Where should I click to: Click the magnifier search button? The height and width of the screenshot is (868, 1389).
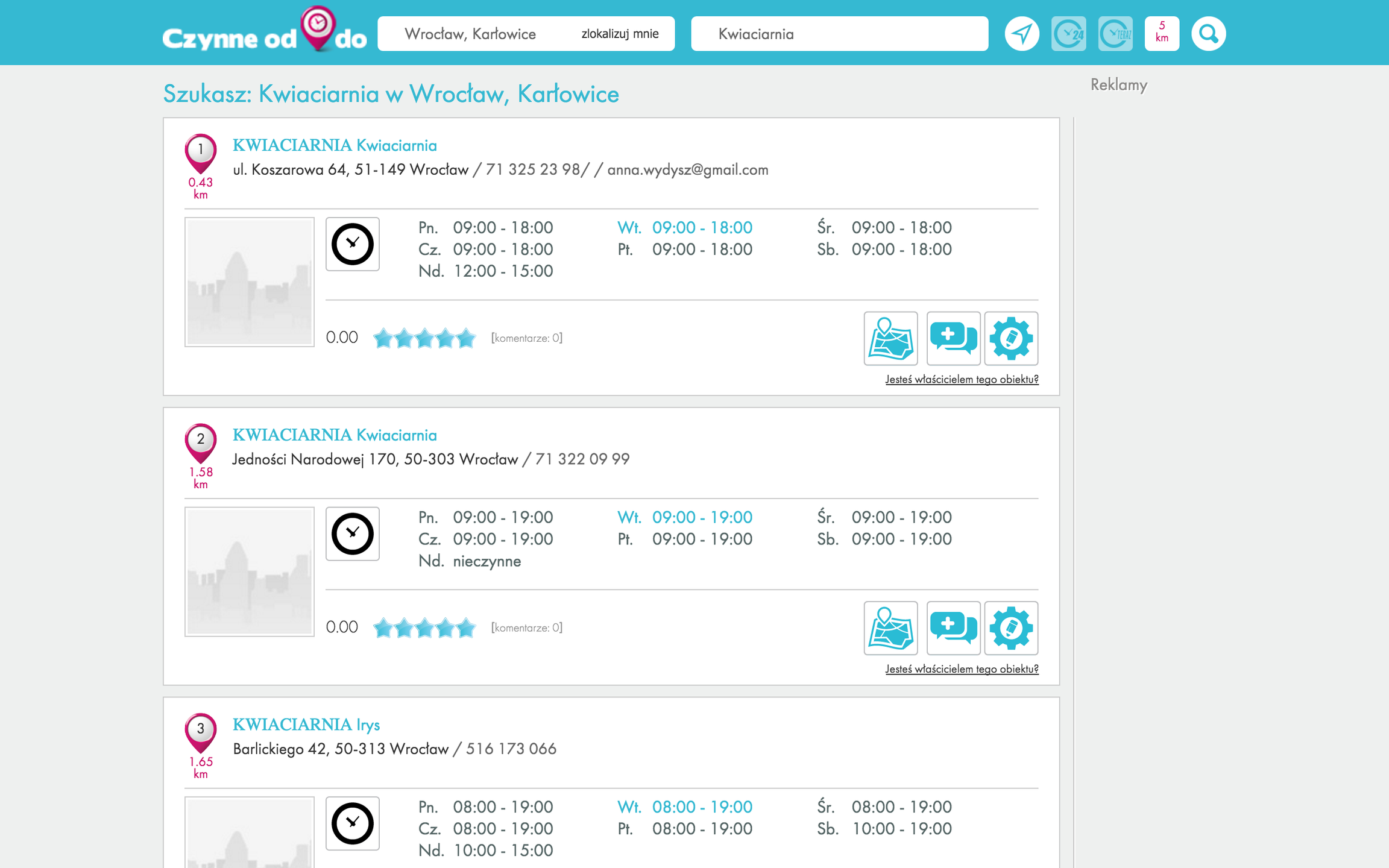pos(1209,34)
